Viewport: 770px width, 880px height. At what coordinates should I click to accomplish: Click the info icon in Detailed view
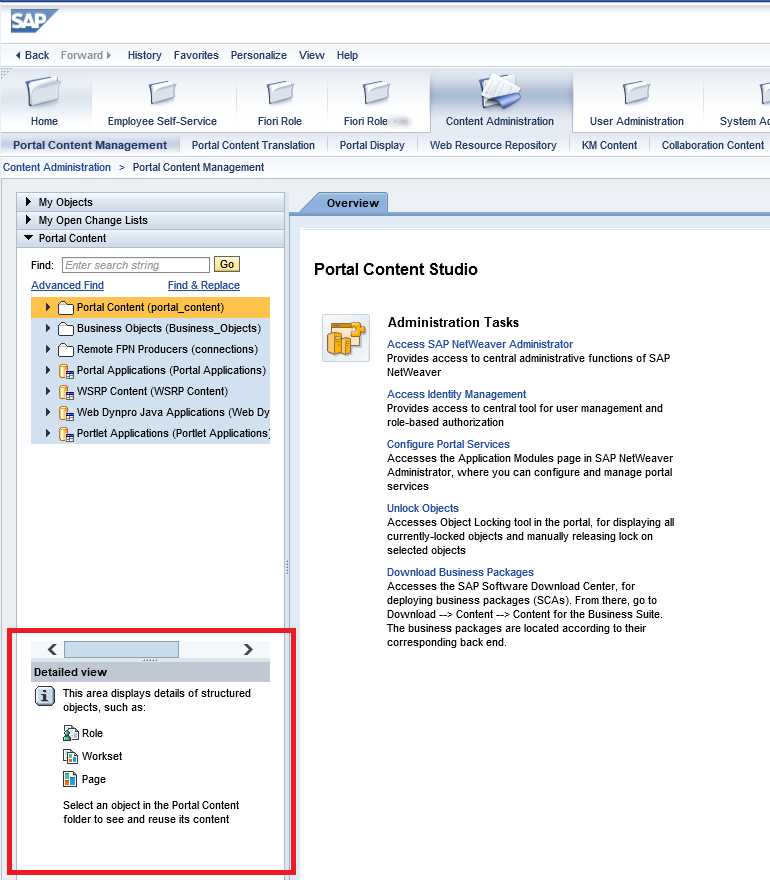[x=45, y=696]
